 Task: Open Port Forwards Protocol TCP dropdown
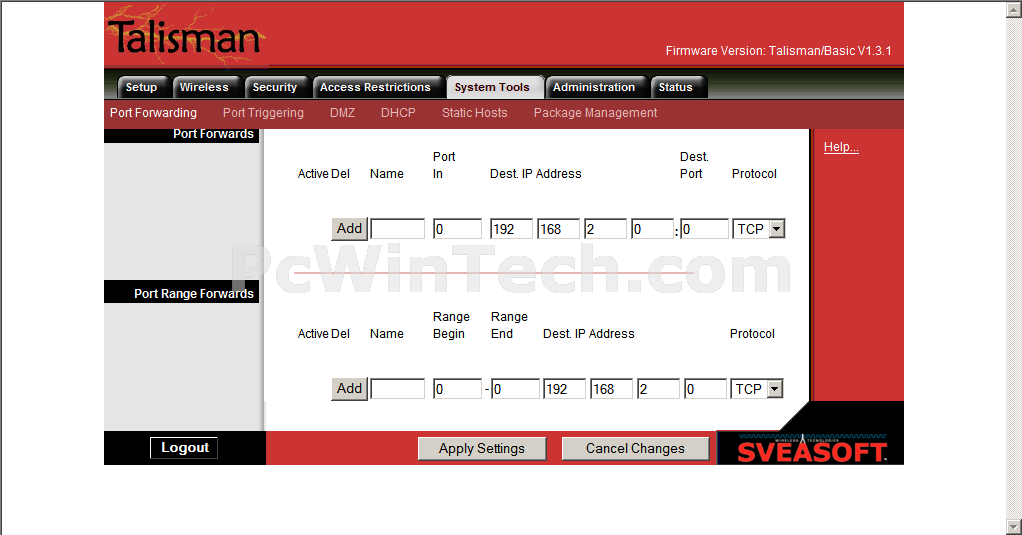[759, 229]
